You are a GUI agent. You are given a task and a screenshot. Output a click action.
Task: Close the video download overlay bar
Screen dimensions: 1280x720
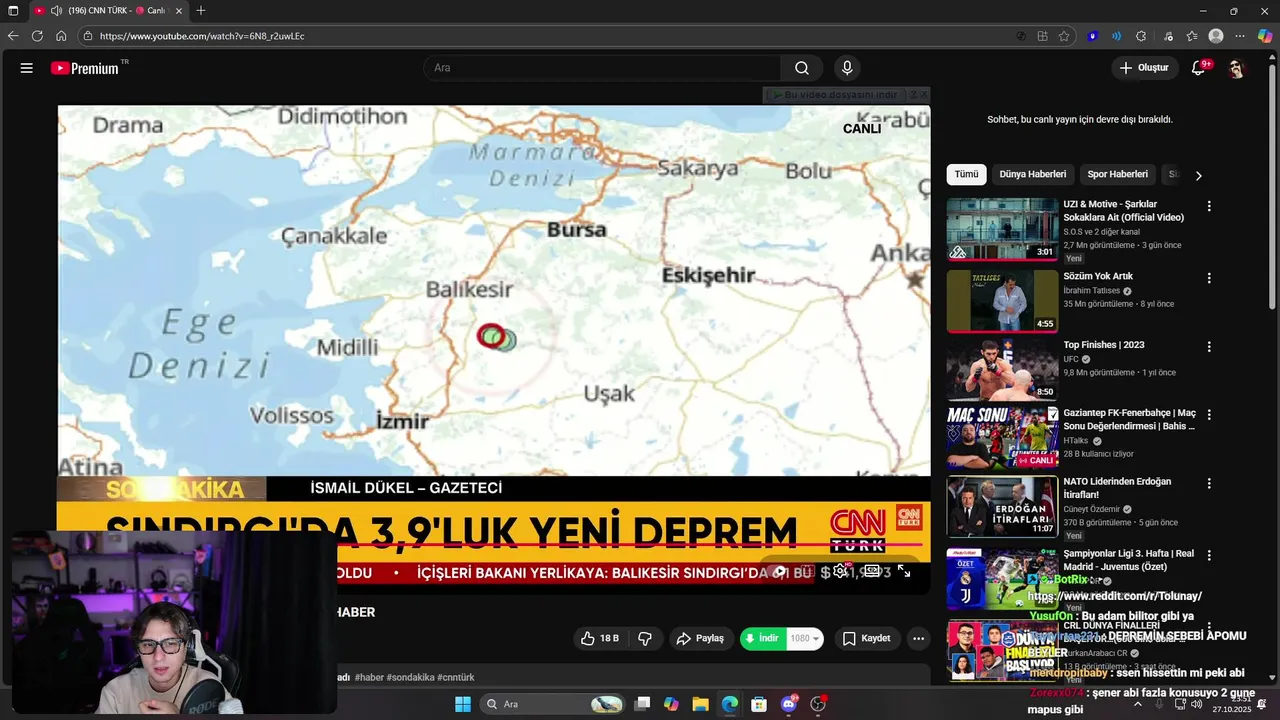click(x=924, y=94)
